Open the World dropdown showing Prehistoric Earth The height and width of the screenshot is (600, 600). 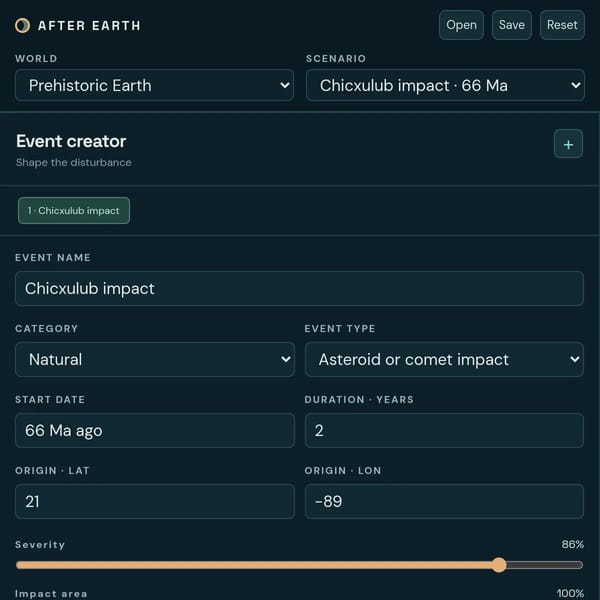pyautogui.click(x=154, y=85)
